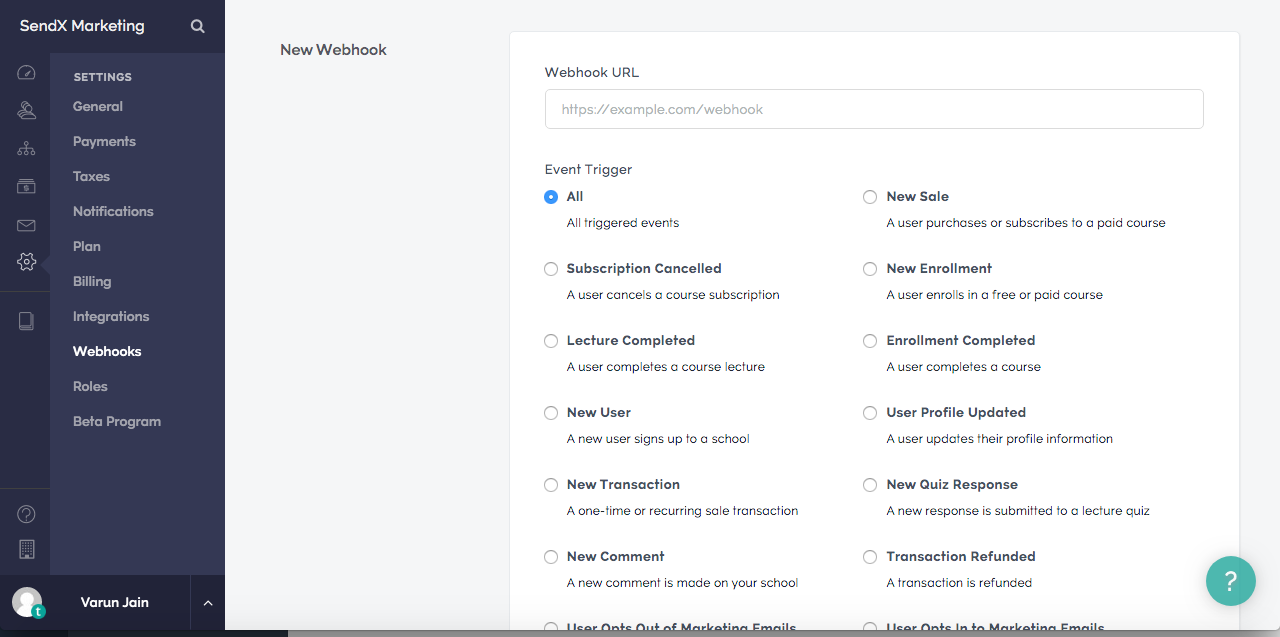Go to Payments settings
Image resolution: width=1280 pixels, height=637 pixels.
pyautogui.click(x=104, y=141)
